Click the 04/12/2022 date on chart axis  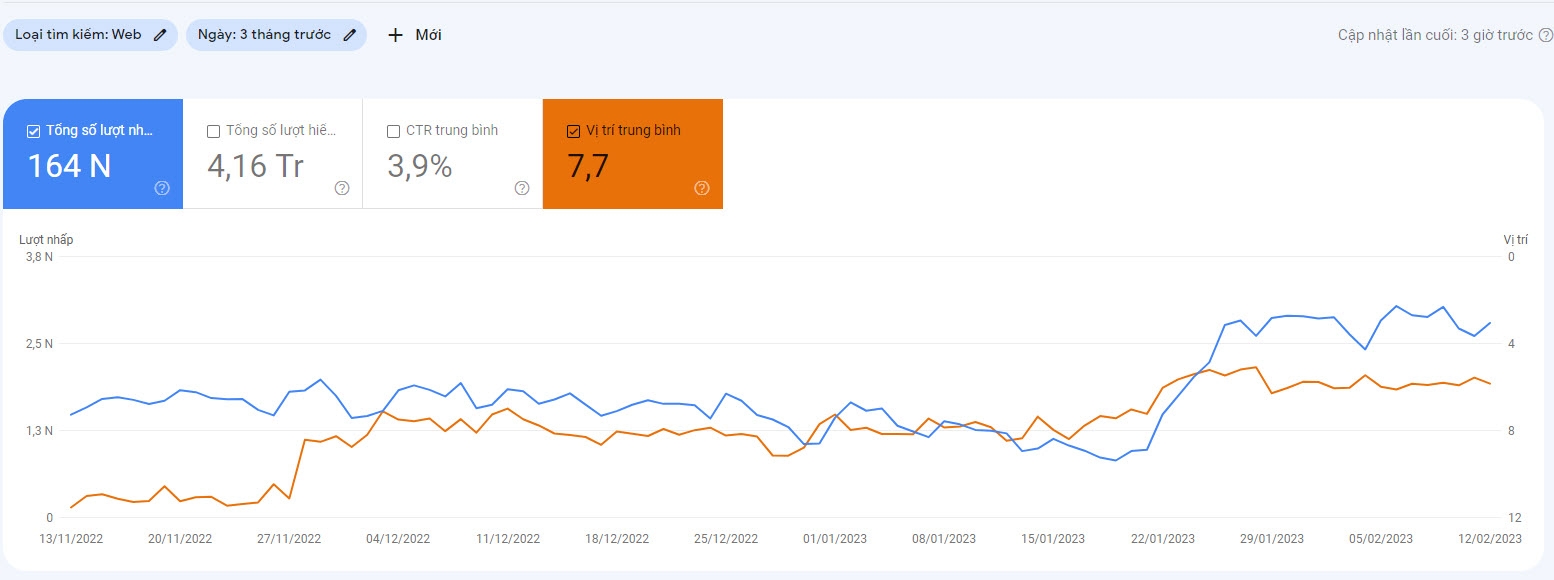(398, 538)
